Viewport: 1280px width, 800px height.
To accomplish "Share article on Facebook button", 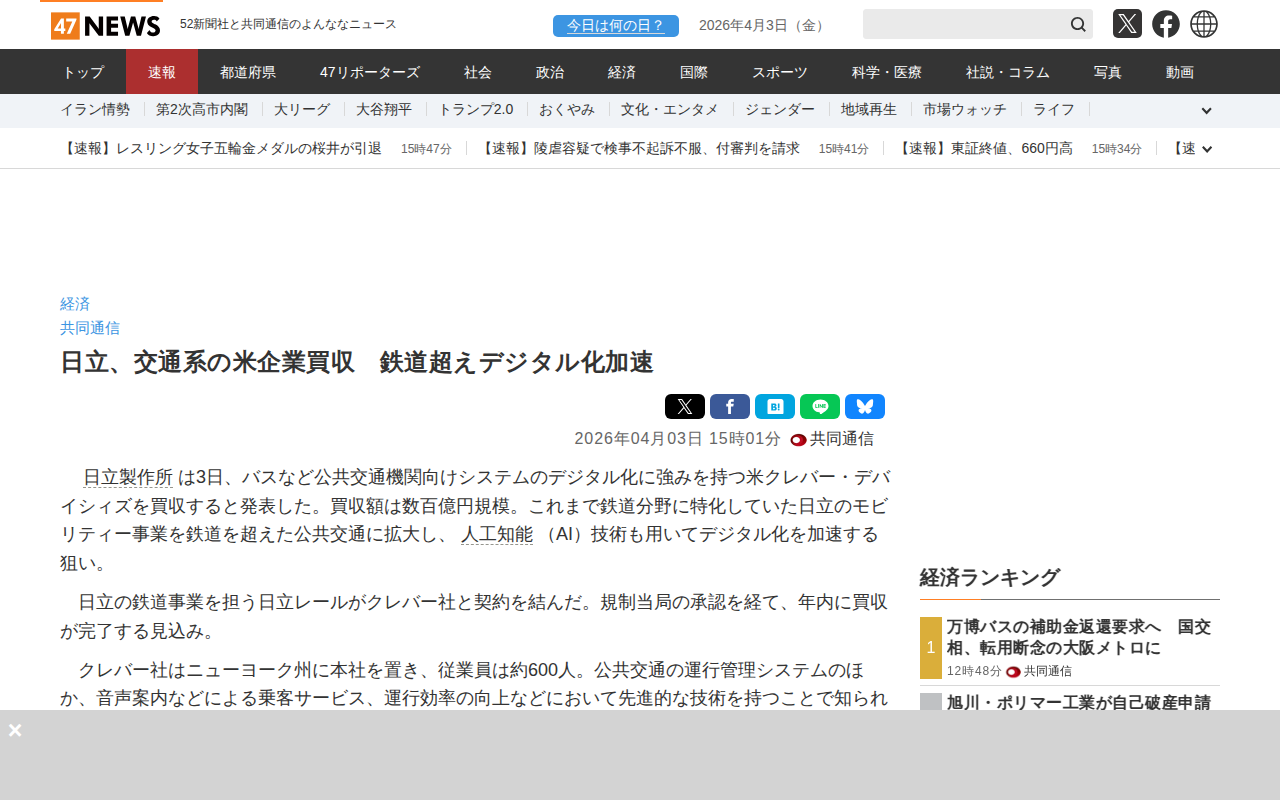I will tap(730, 406).
